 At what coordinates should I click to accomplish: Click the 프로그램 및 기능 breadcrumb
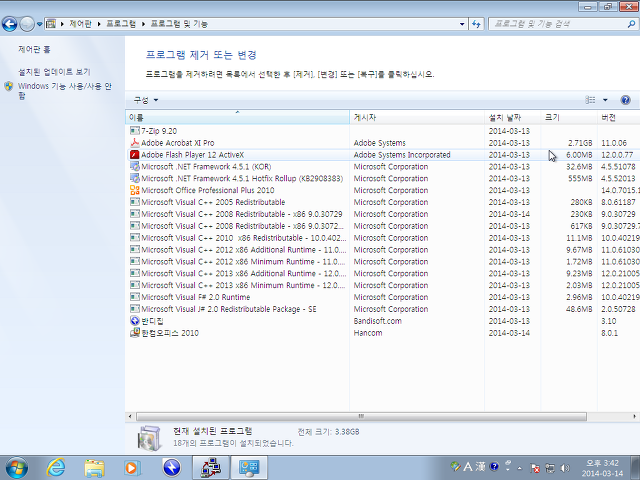(x=179, y=24)
